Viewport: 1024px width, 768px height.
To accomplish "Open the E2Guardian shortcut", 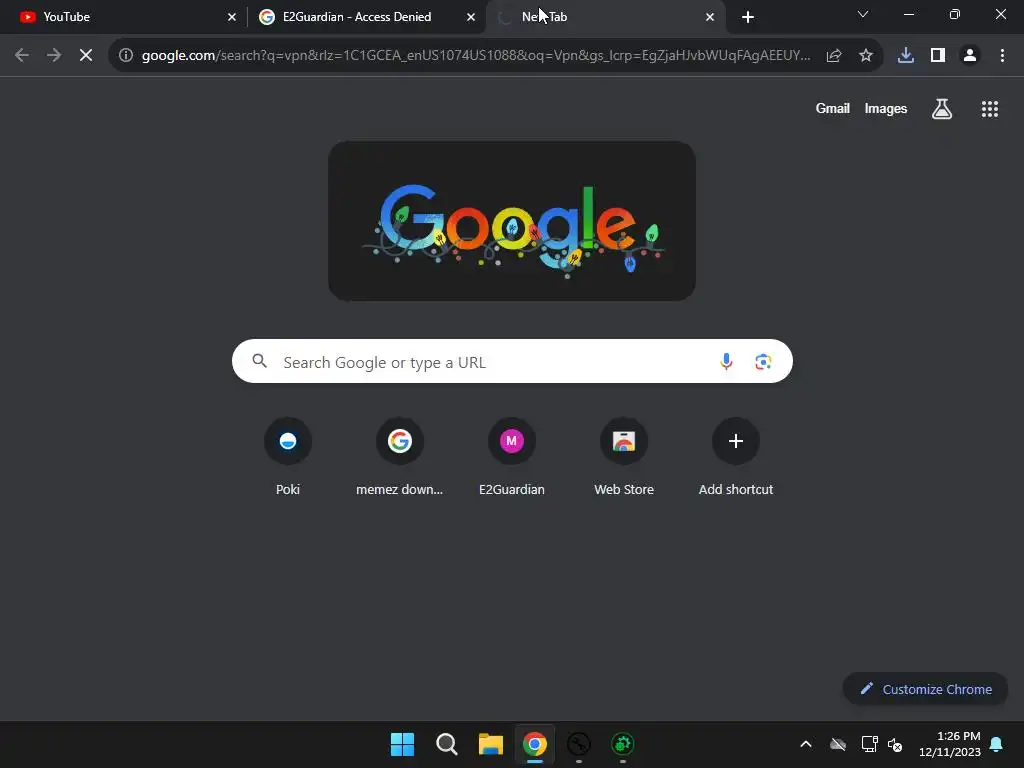I will click(512, 456).
